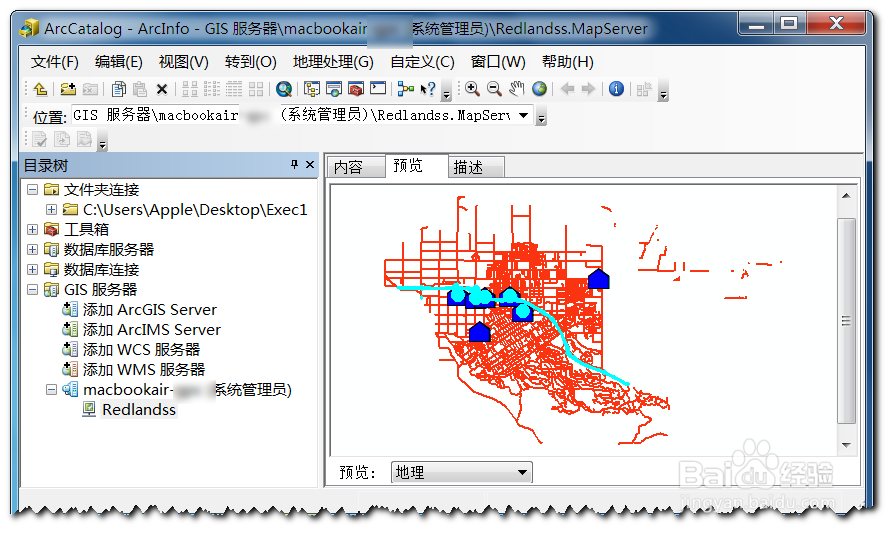Screen dimensions: 885x533
Task: Expand the 数据库连接 tree node
Action: (33, 269)
